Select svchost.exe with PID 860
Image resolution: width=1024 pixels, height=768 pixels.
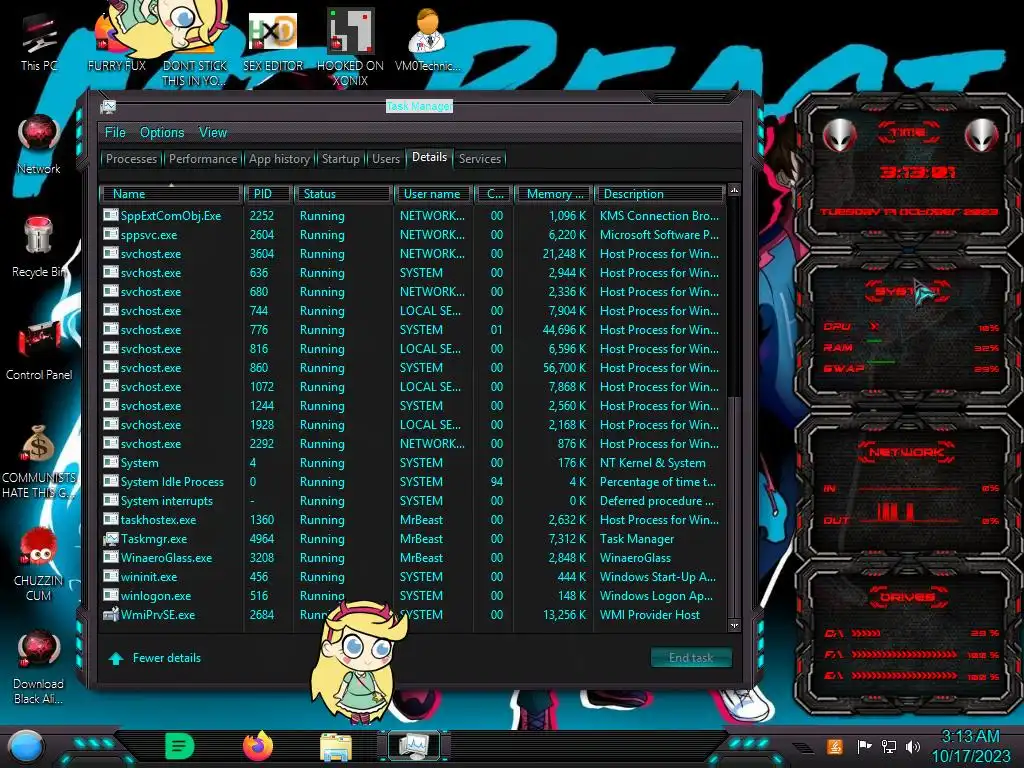click(413, 368)
